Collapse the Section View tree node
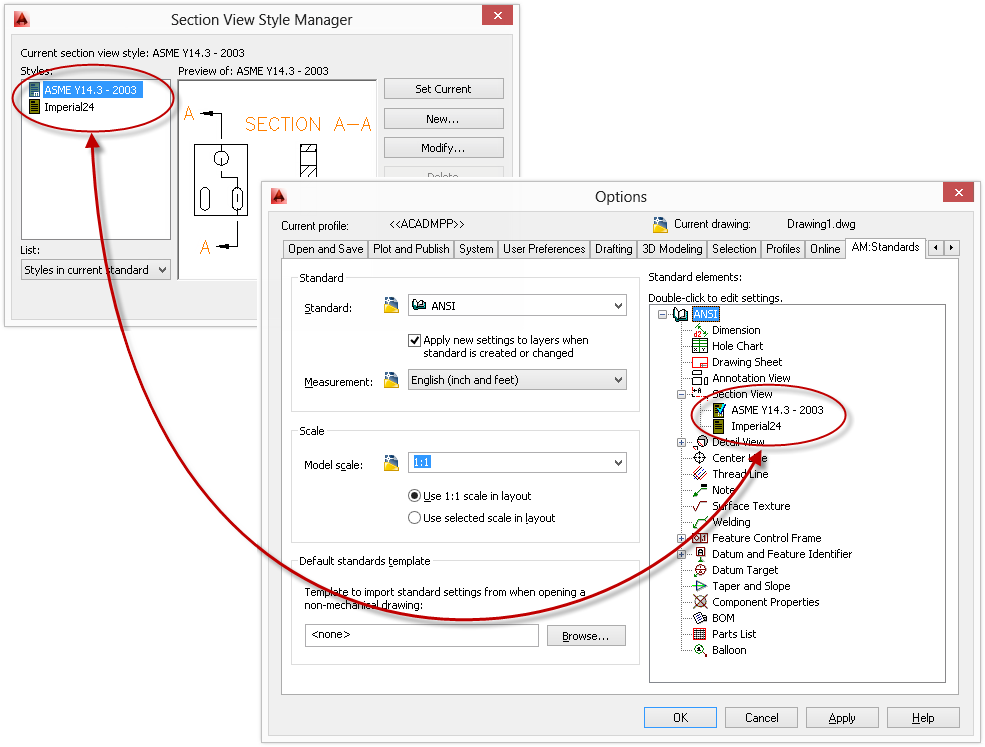This screenshot has width=985, height=747. (681, 395)
